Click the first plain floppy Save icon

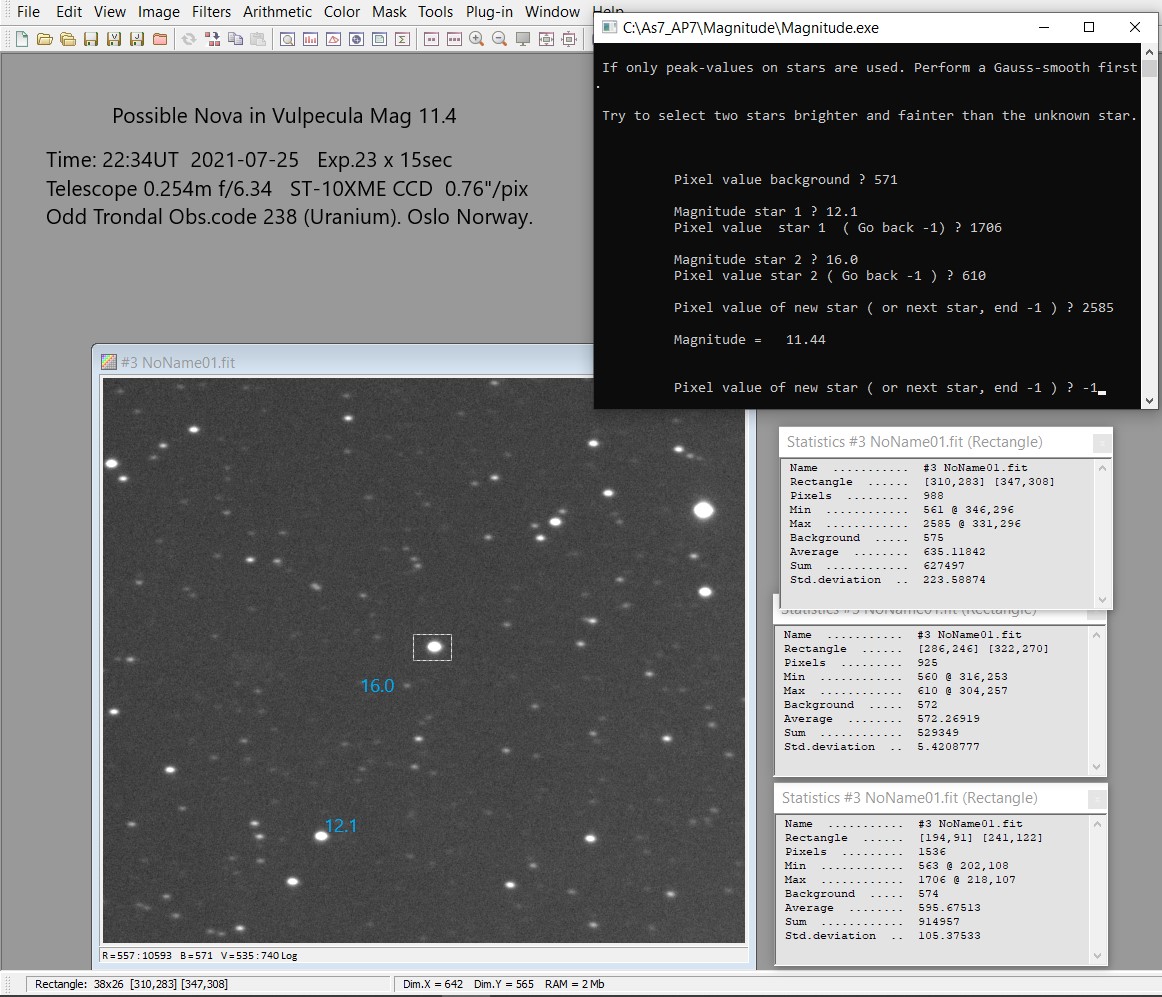click(x=91, y=40)
